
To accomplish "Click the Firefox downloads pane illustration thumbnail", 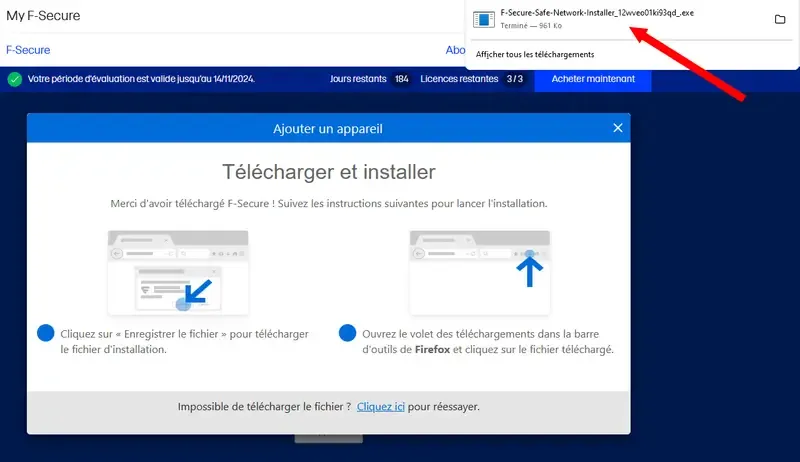I will click(x=480, y=272).
